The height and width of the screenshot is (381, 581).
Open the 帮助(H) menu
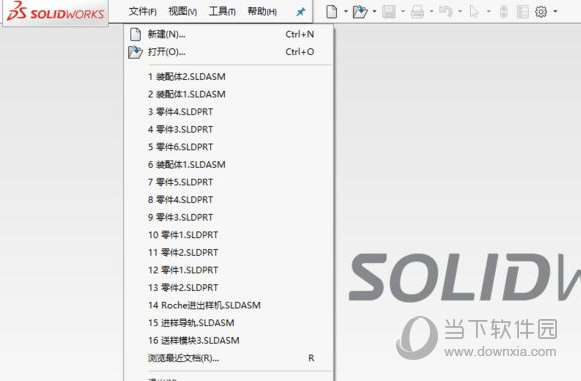click(x=262, y=11)
